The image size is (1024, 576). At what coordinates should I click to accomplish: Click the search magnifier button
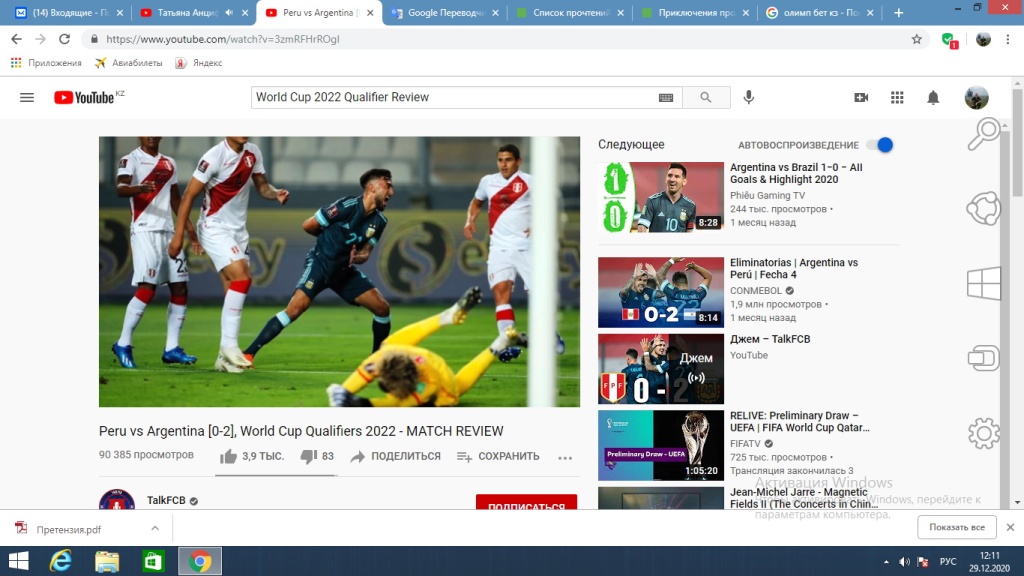click(x=706, y=97)
